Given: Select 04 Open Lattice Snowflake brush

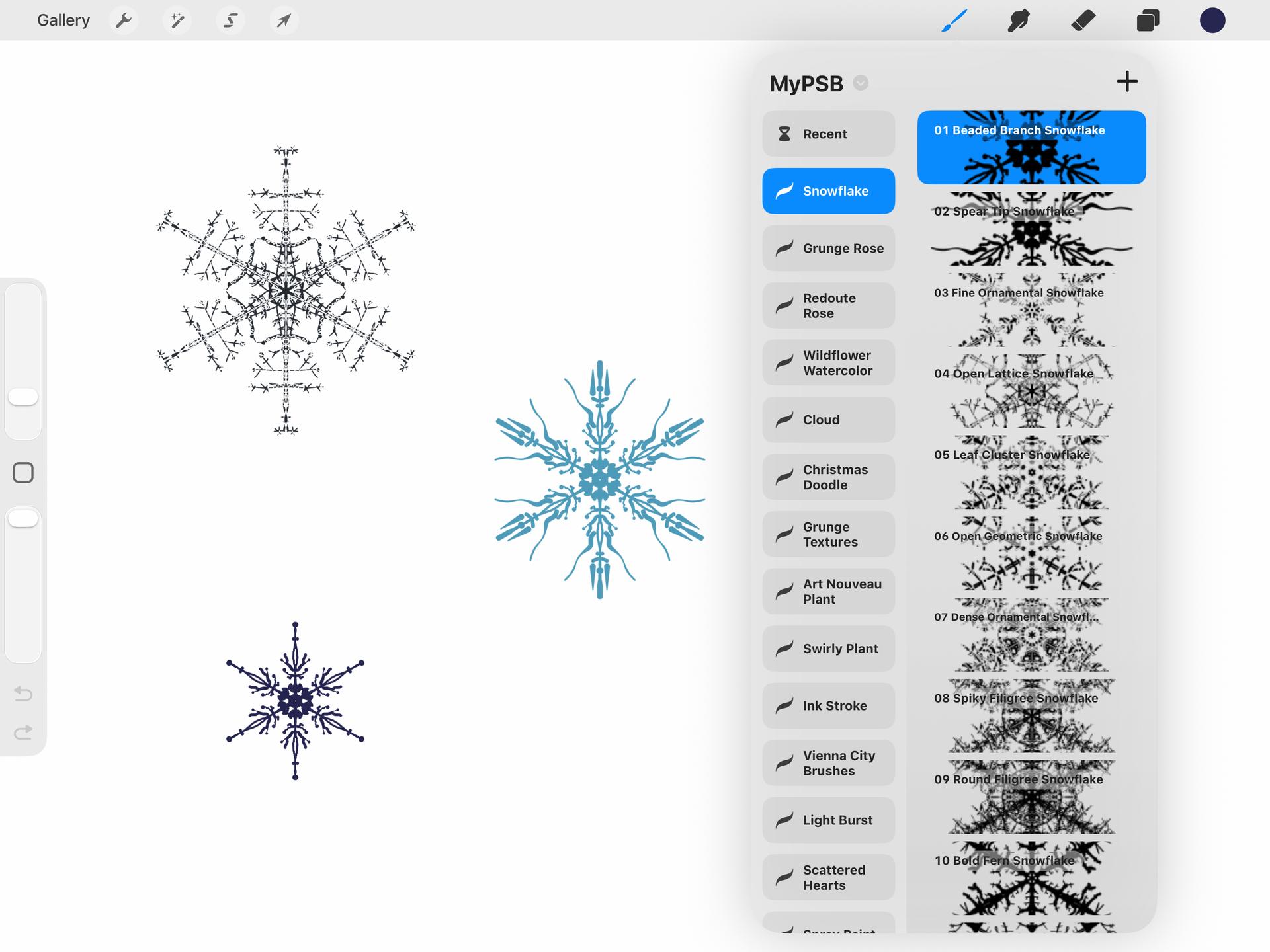Looking at the screenshot, I should point(1031,391).
